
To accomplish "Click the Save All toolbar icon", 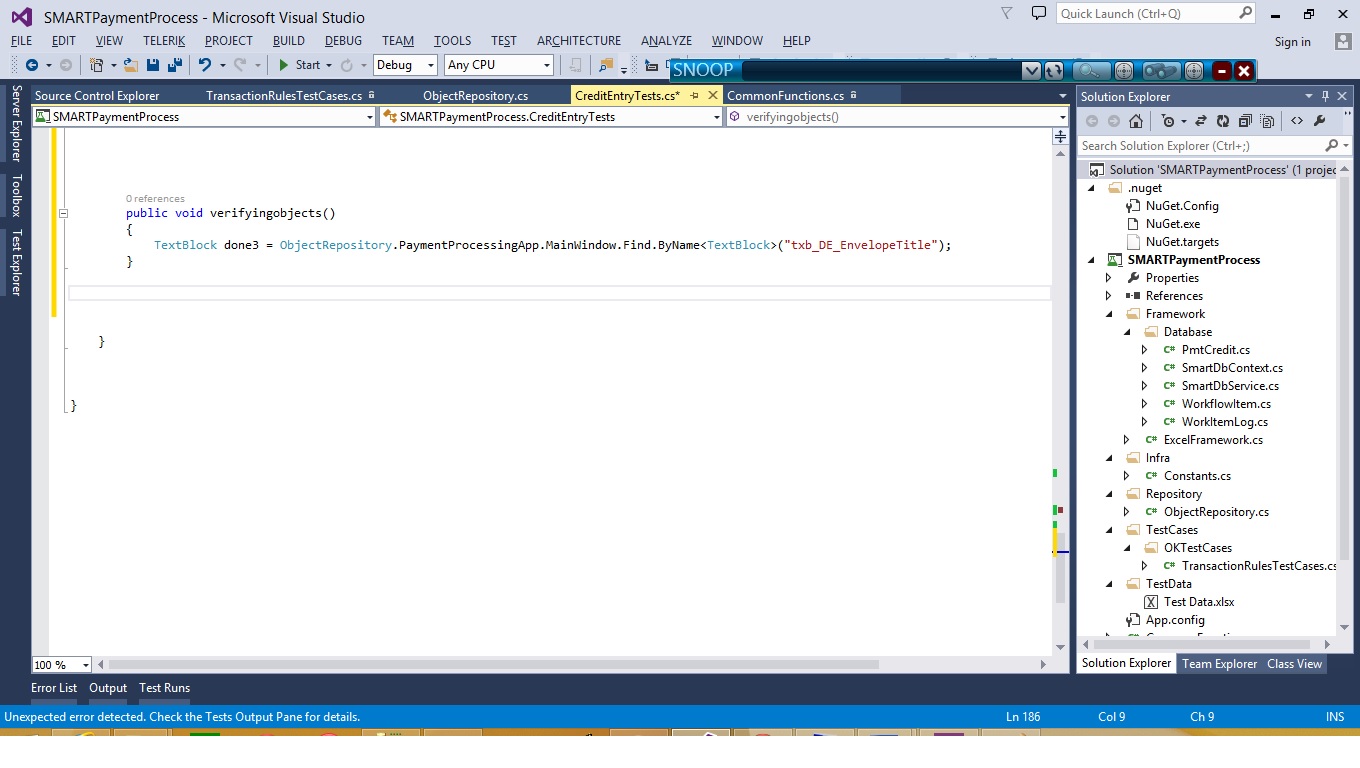I will [174, 65].
